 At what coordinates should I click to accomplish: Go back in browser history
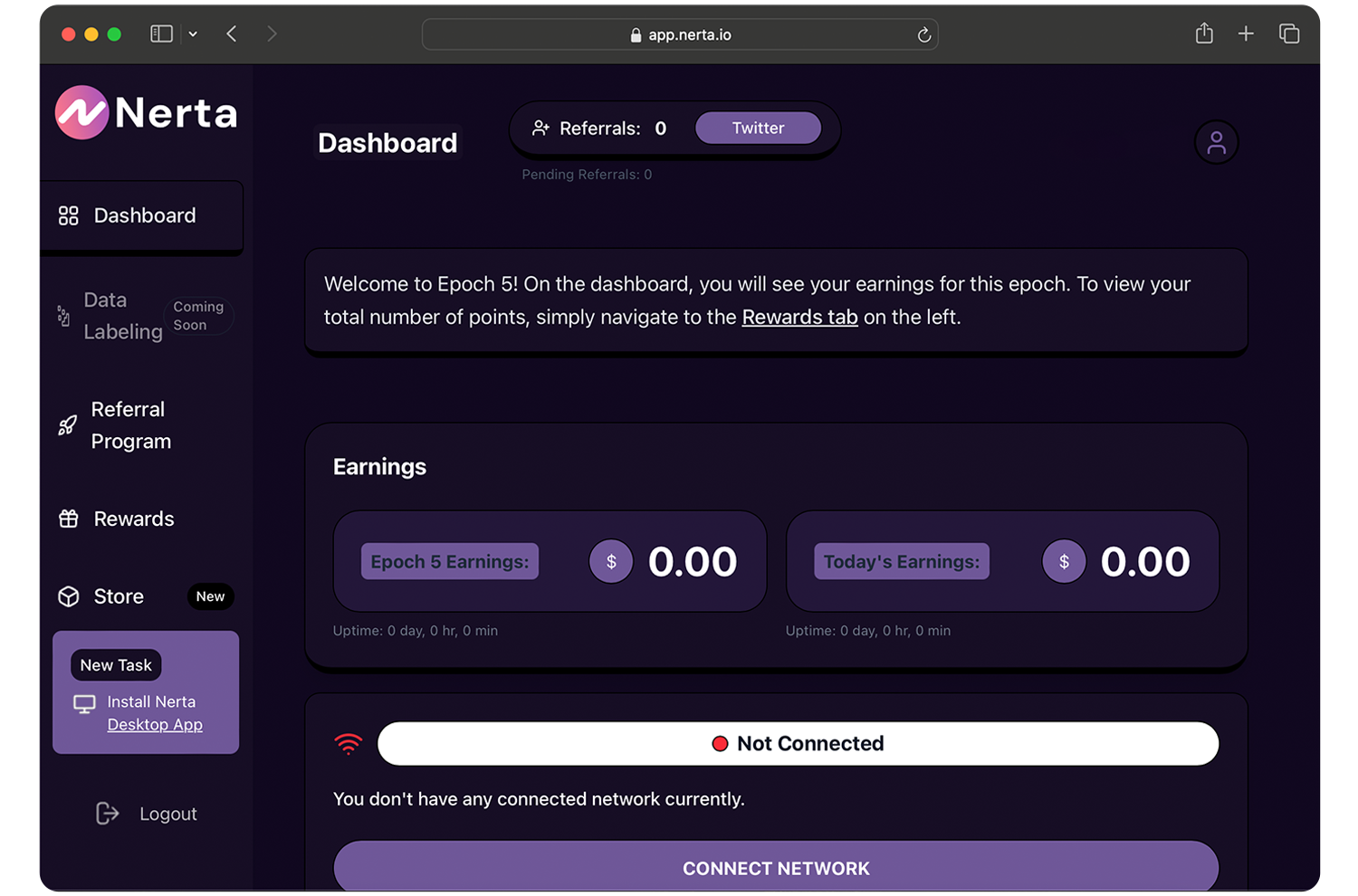point(232,34)
